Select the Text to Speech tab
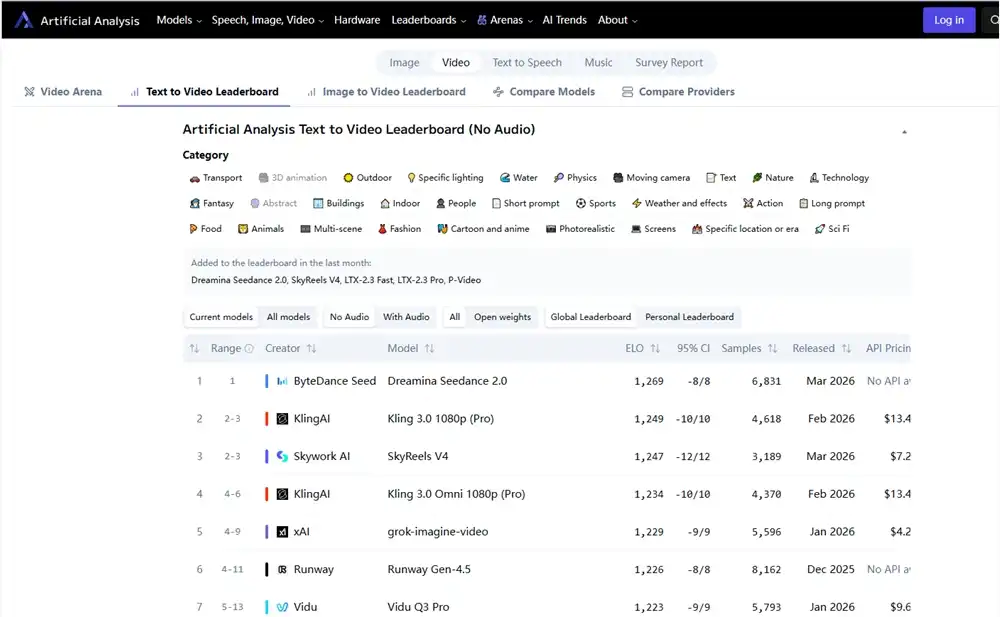Screen dimensions: 1000x617 (527, 62)
